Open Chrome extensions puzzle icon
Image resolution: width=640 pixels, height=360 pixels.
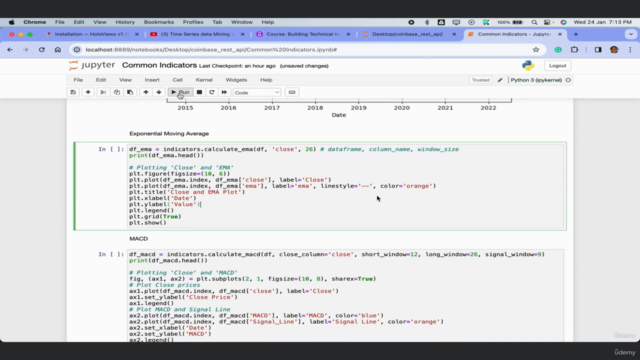[574, 50]
